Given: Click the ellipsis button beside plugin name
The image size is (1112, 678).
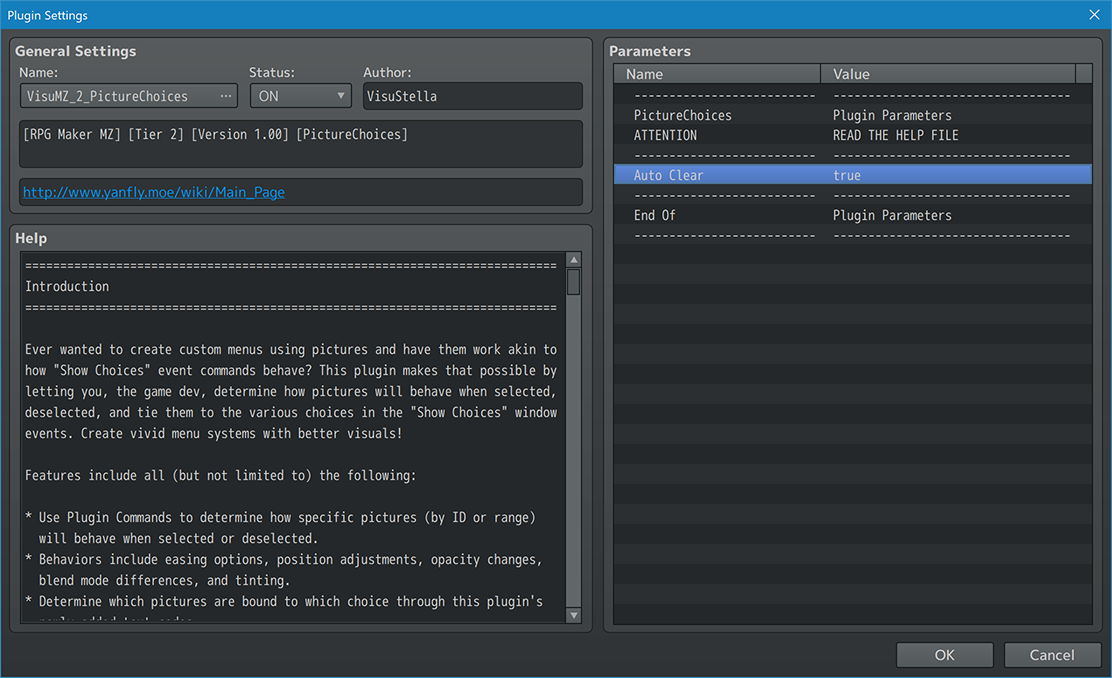Looking at the screenshot, I should pyautogui.click(x=226, y=96).
